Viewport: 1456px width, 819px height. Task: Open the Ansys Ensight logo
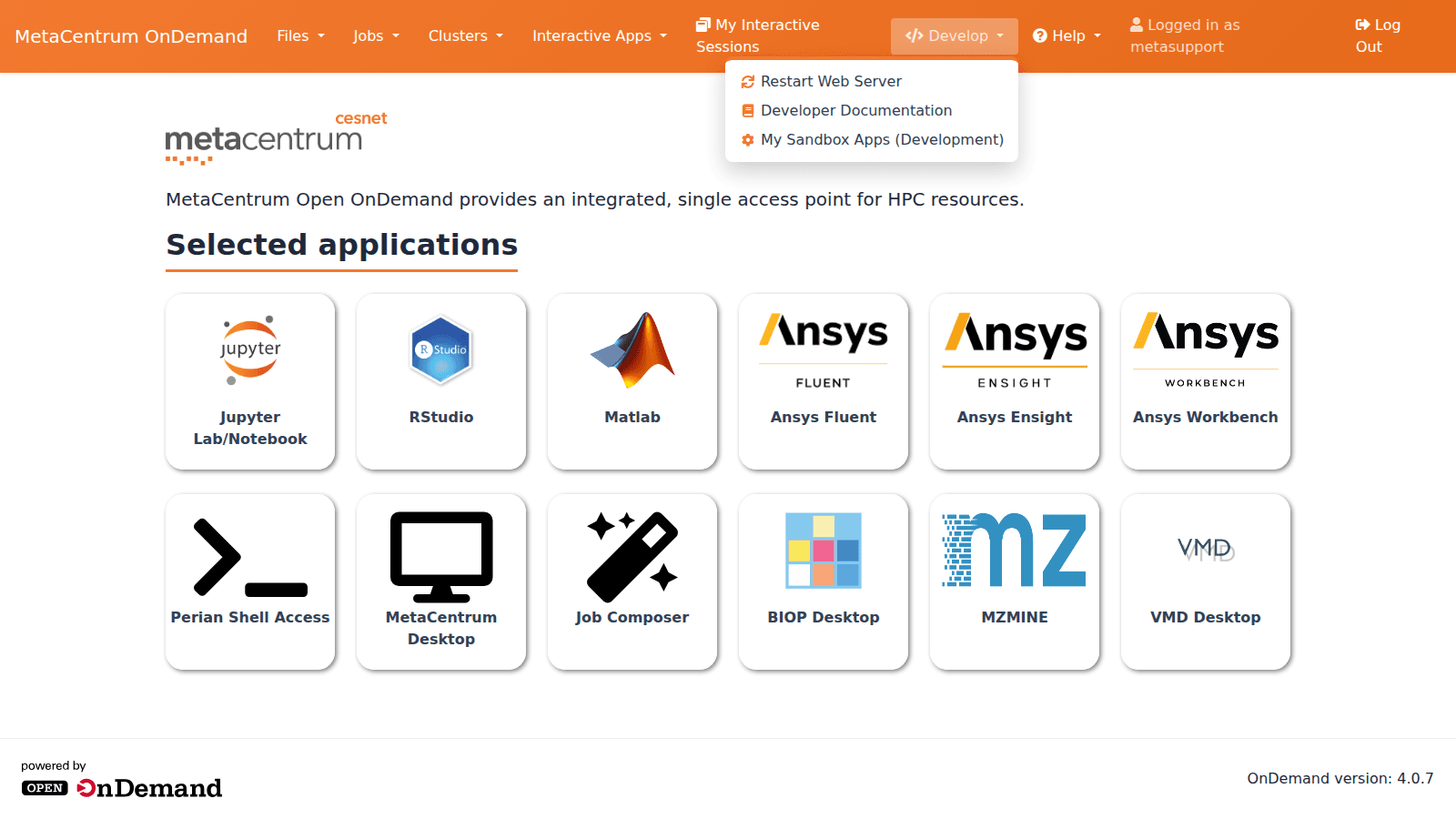(x=1015, y=350)
